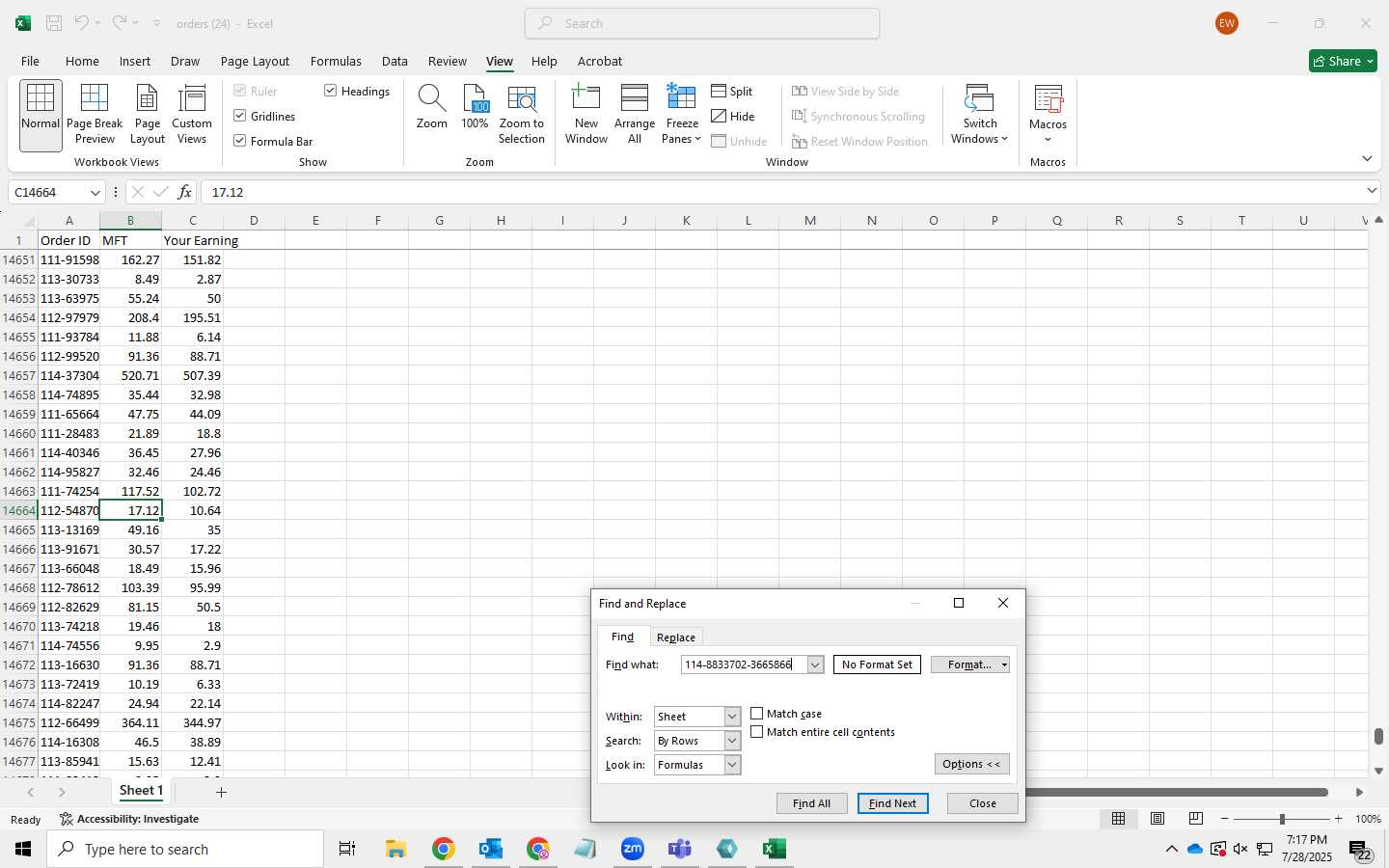Image resolution: width=1389 pixels, height=868 pixels.
Task: Undo last action
Action: (82, 23)
